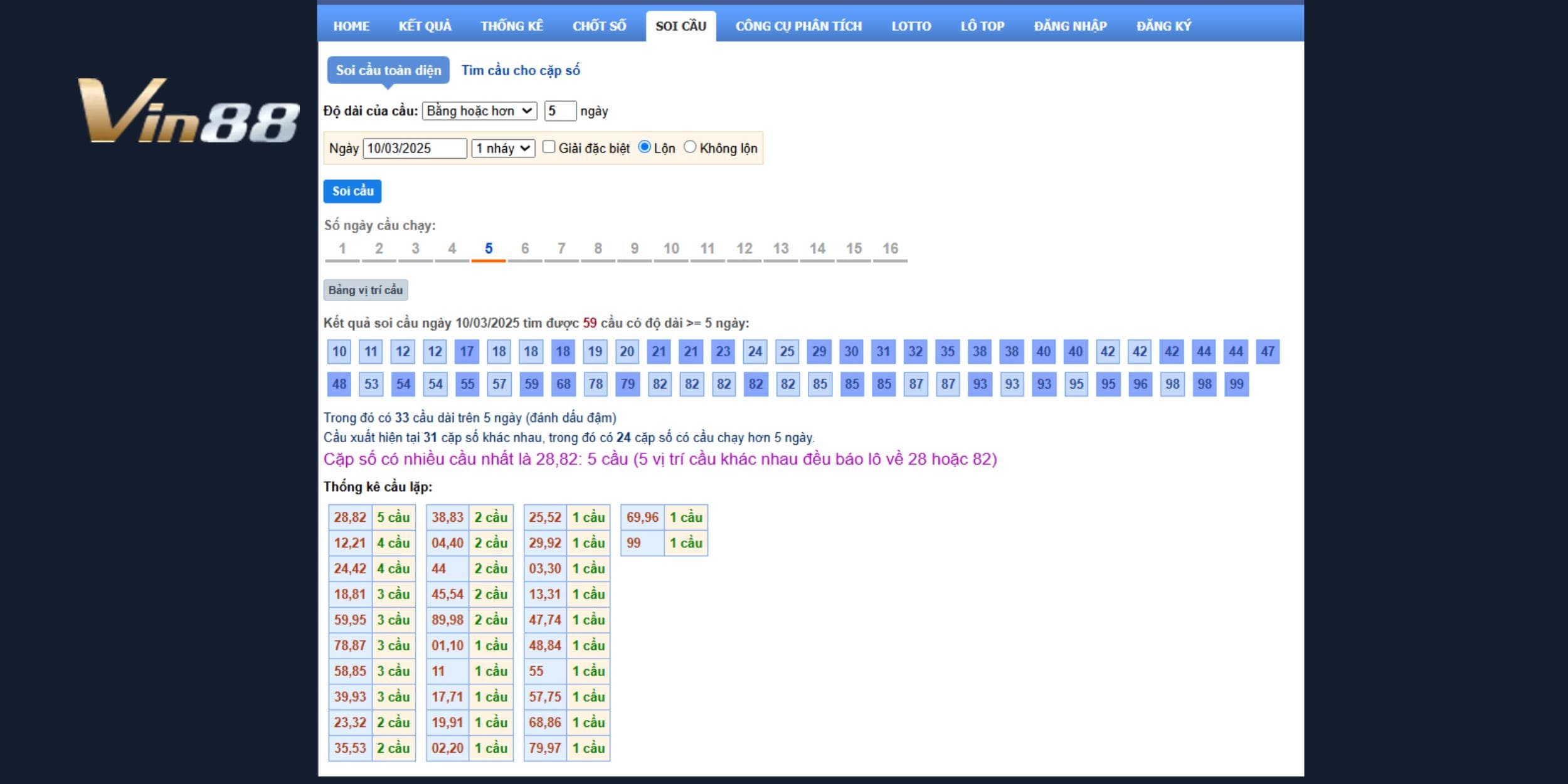Click pair 79,97 in statistics table
The image size is (1568, 784).
coord(545,749)
